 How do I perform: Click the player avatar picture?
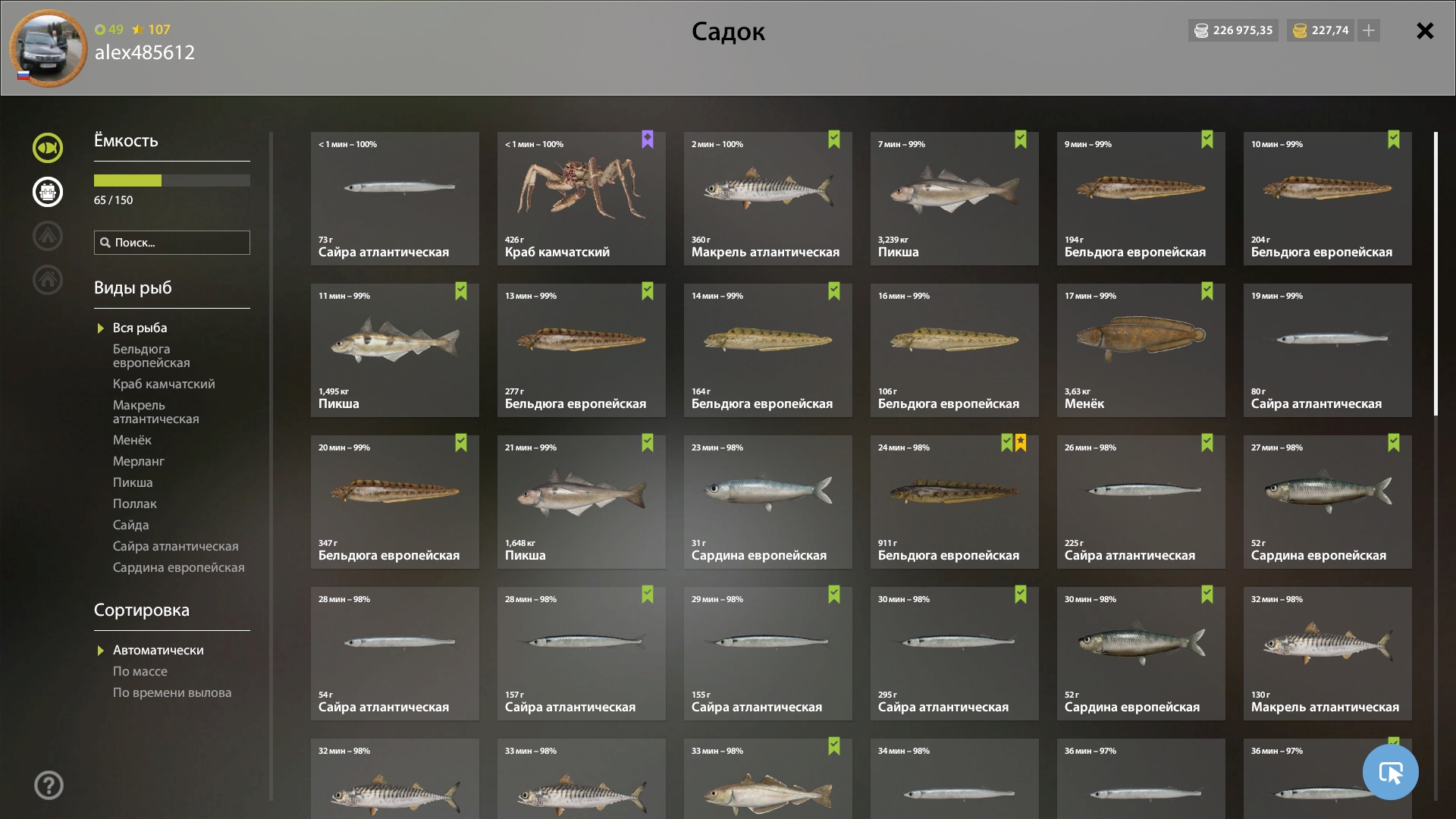(48, 49)
